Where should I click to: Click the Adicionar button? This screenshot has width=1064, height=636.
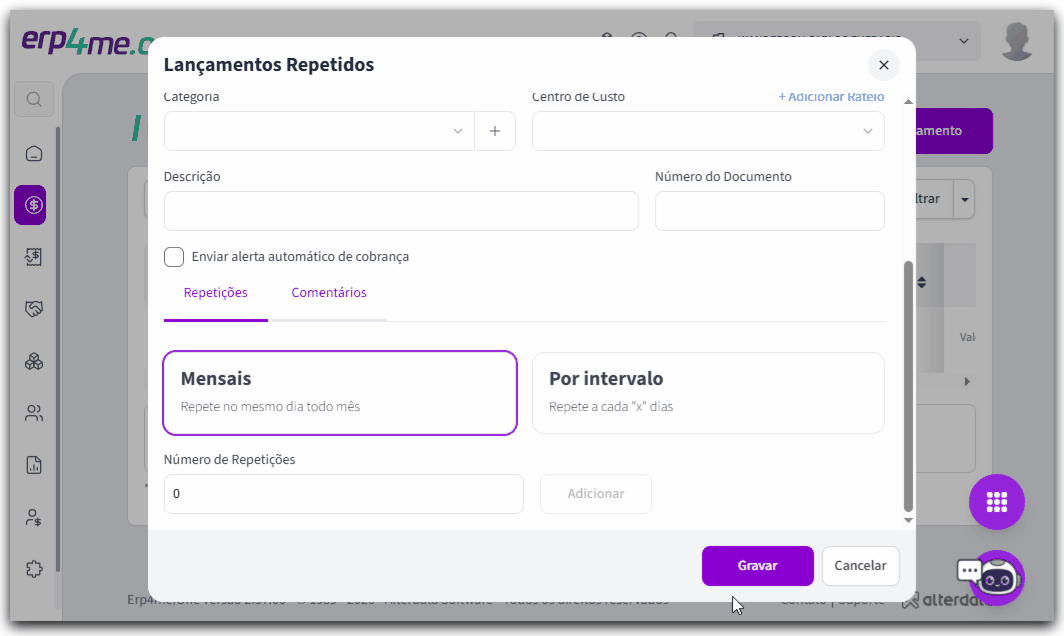[596, 493]
